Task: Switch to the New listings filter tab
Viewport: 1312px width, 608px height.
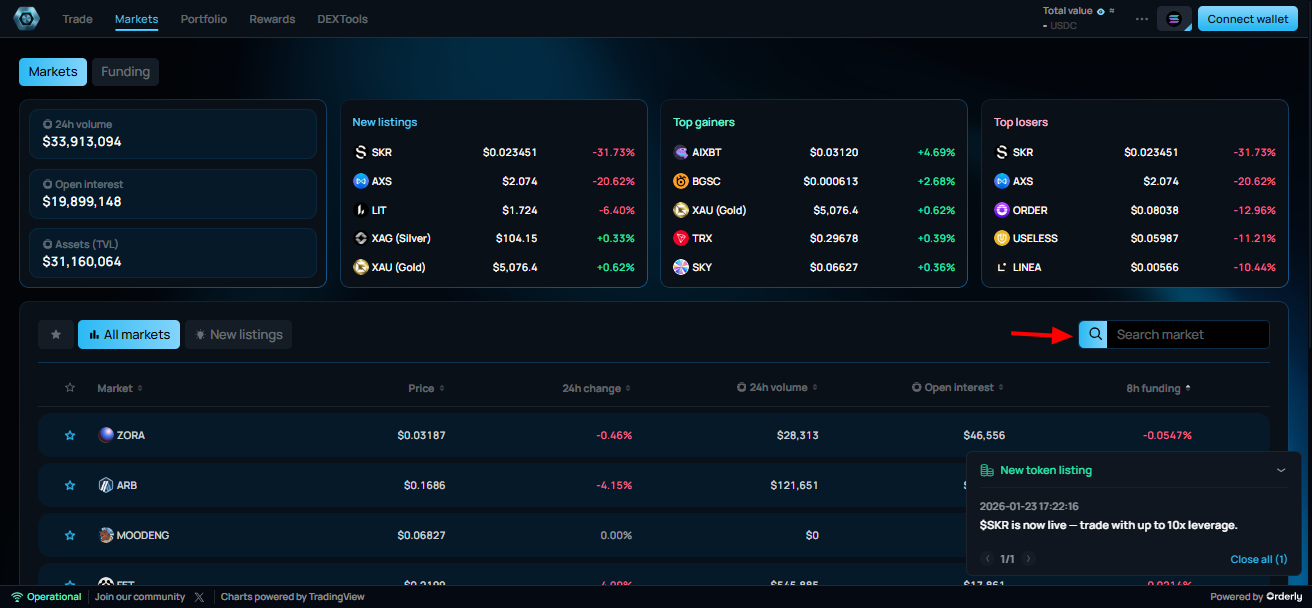Action: click(x=238, y=335)
